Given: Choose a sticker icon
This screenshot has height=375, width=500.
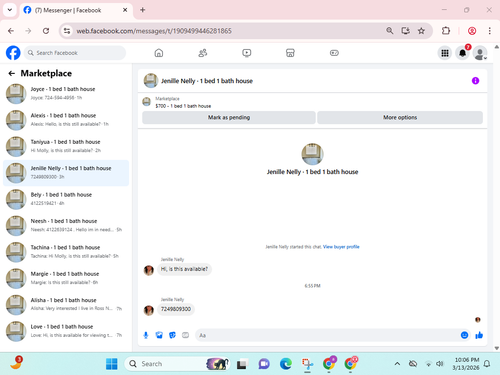Looking at the screenshot, I should [x=172, y=335].
